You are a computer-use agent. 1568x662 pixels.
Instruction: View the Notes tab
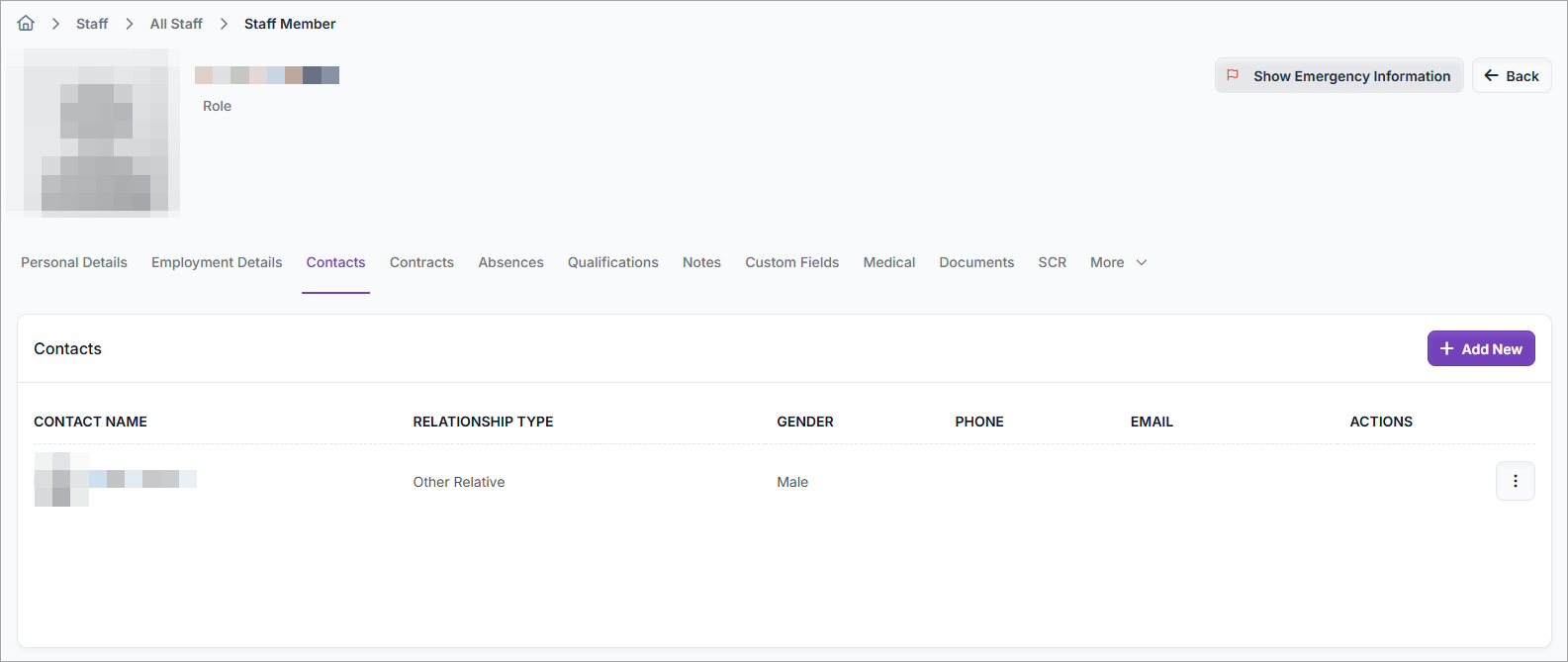[701, 262]
